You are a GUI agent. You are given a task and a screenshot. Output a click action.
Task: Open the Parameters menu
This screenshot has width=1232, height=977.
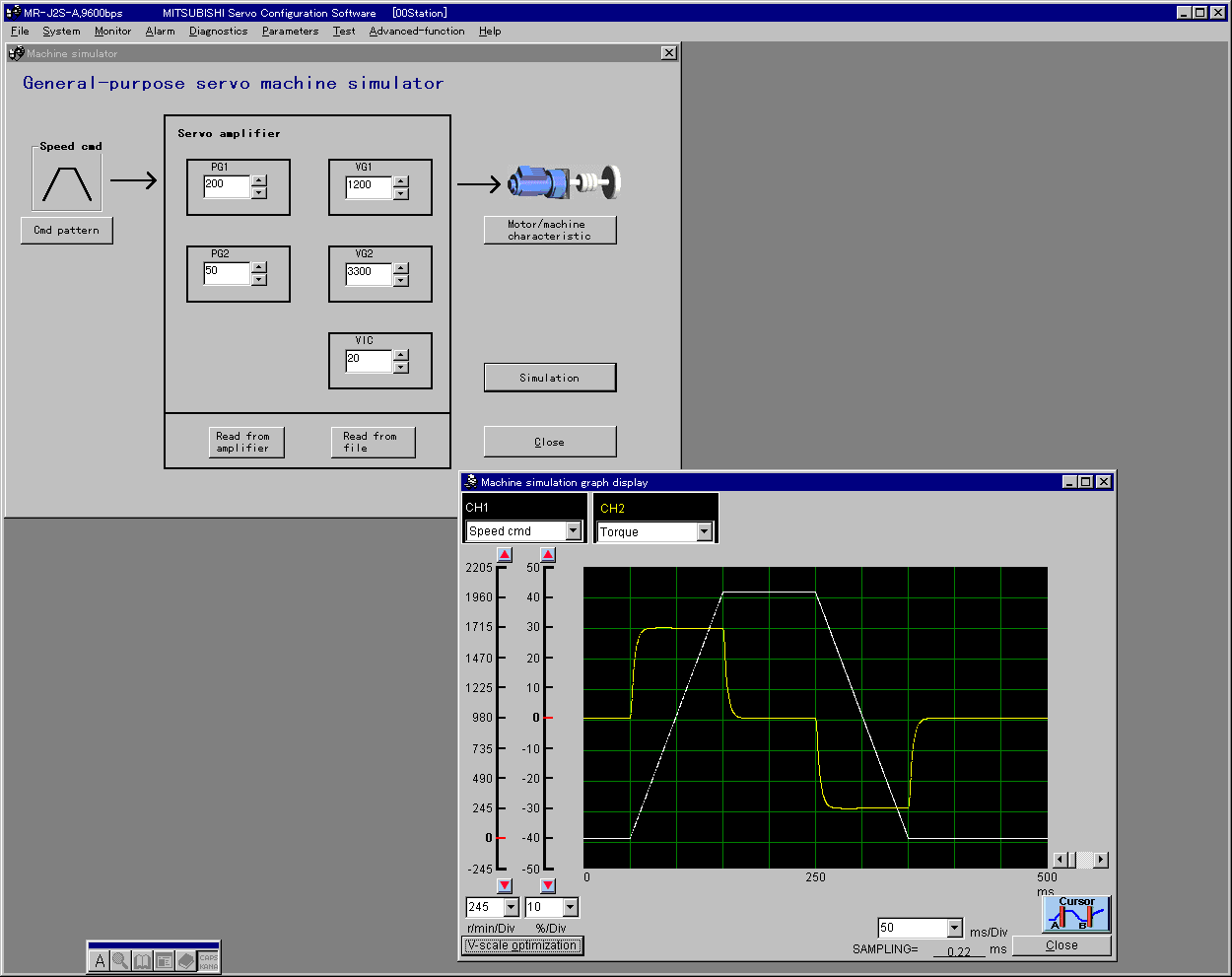pos(290,31)
